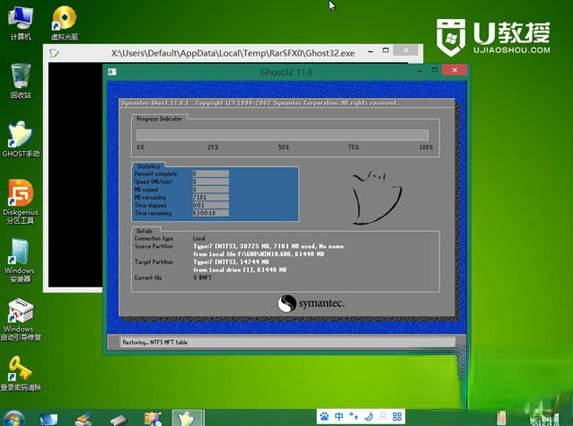Viewport: 573px width, 426px height.
Task: Click the 'Speed (MB/min)' label
Action: pyautogui.click(x=153, y=182)
